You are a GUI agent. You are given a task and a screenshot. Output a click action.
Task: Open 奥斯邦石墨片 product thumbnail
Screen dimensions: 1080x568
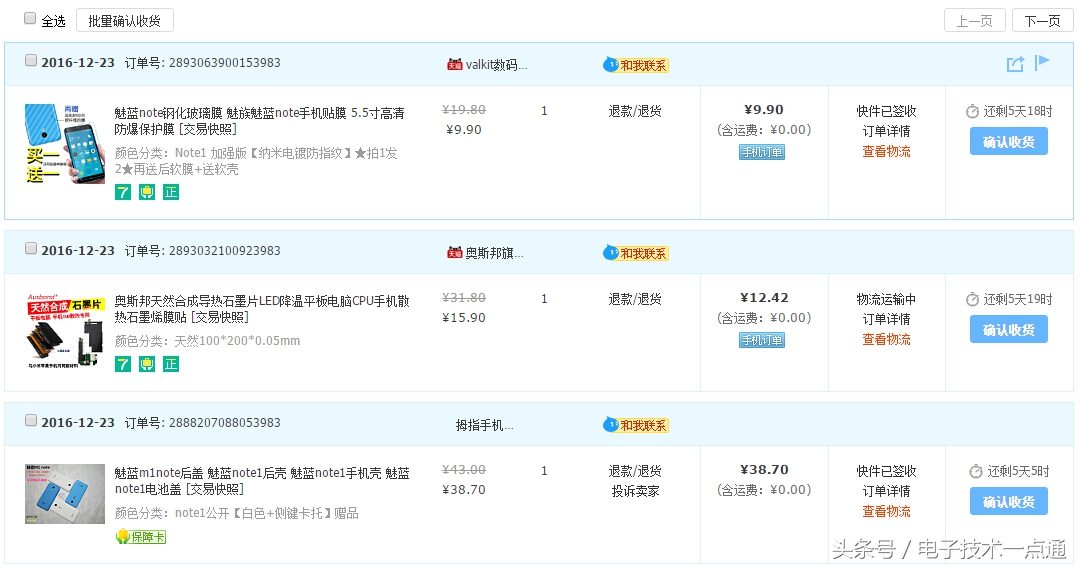(x=65, y=332)
